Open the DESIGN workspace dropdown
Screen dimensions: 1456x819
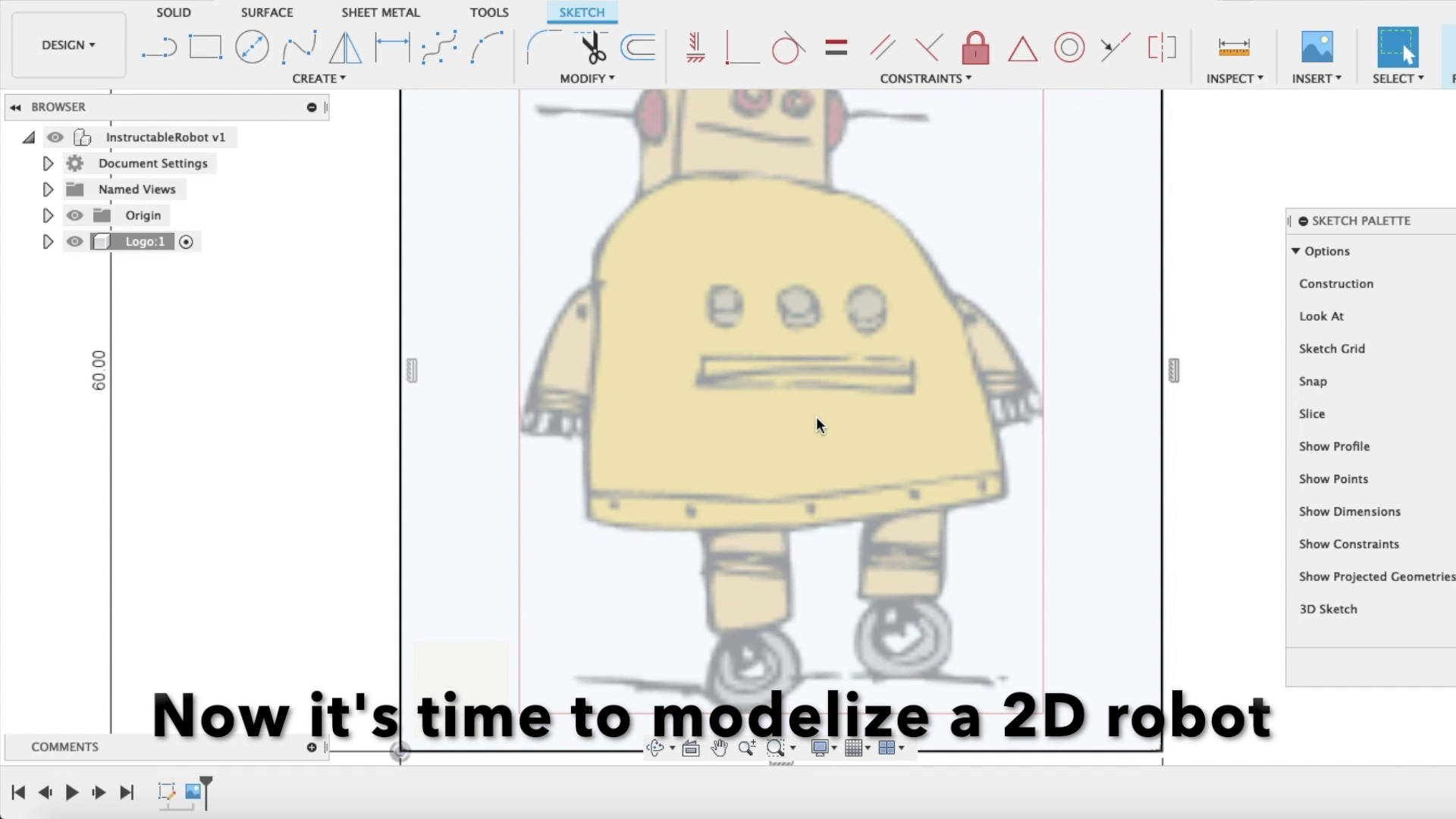(68, 45)
